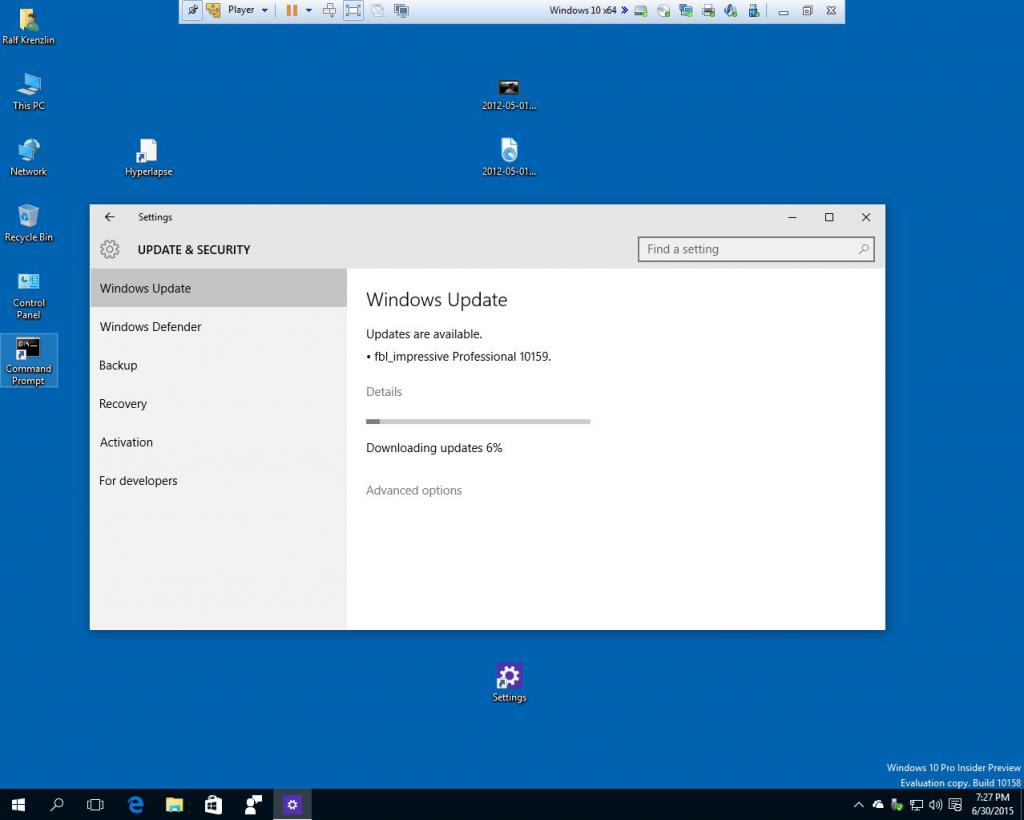Screen dimensions: 1024x820
Task: Open the Start menu
Action: click(18, 804)
